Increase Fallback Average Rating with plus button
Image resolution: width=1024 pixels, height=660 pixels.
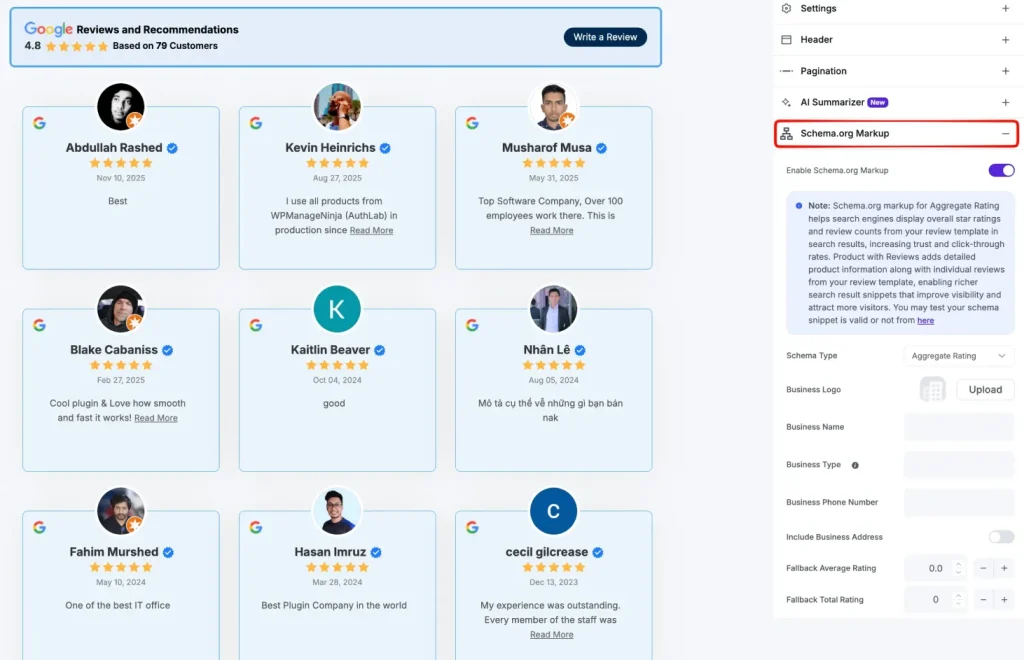(1004, 568)
